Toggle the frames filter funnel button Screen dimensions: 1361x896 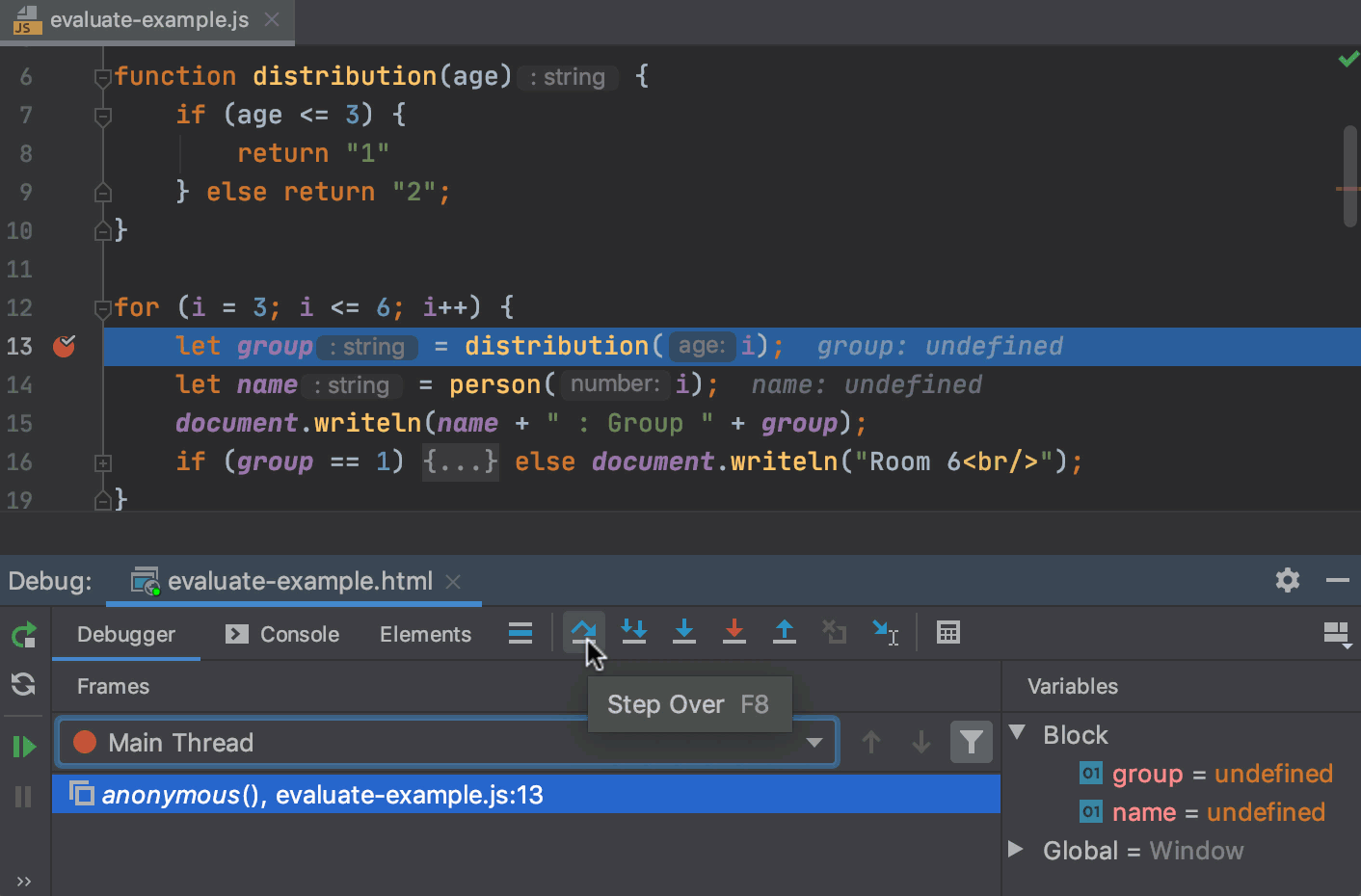point(972,742)
